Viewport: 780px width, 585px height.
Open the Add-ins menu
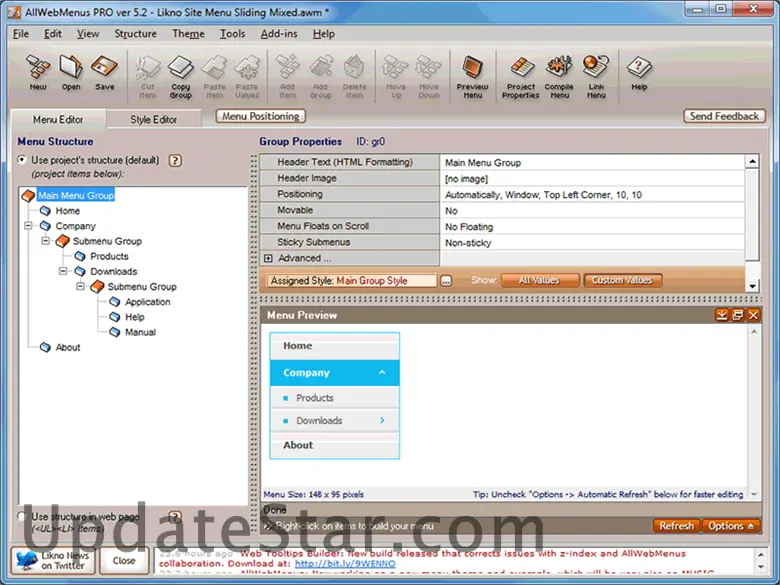[x=279, y=34]
